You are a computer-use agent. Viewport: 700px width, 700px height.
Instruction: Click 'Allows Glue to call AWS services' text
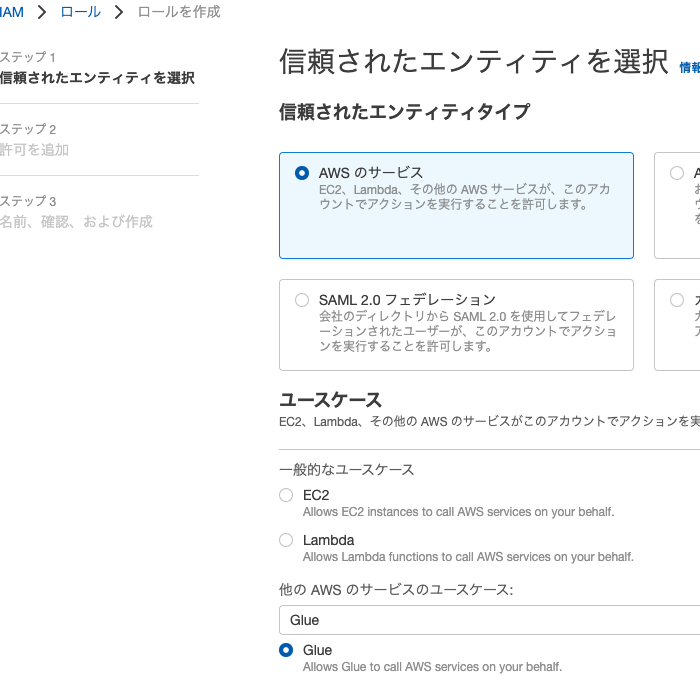point(432,667)
